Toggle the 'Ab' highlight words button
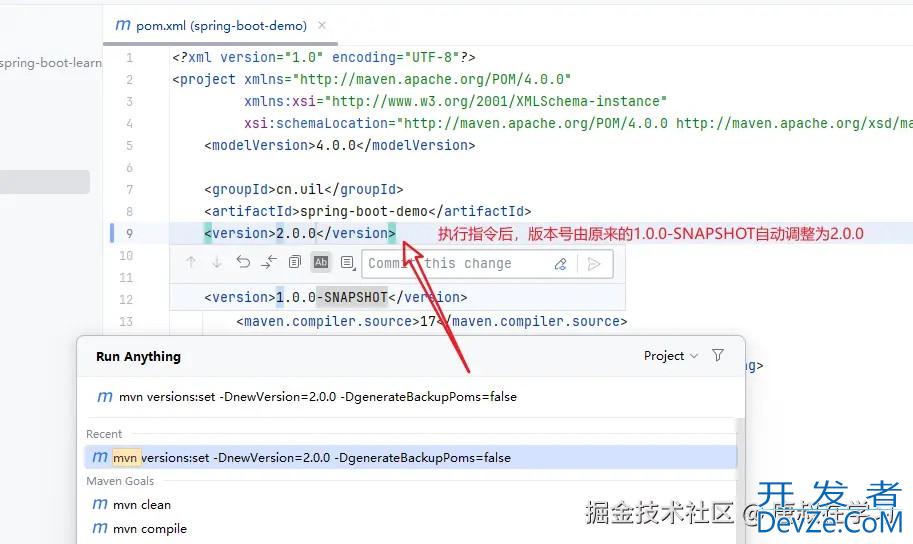The width and height of the screenshot is (913, 544). pyautogui.click(x=321, y=263)
